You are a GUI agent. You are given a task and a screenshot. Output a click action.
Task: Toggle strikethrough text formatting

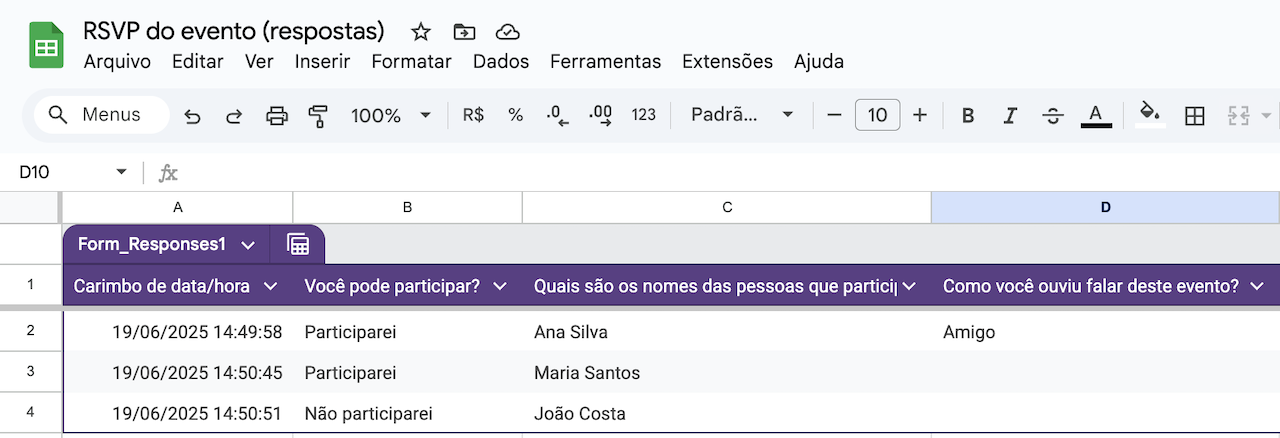tap(1052, 116)
